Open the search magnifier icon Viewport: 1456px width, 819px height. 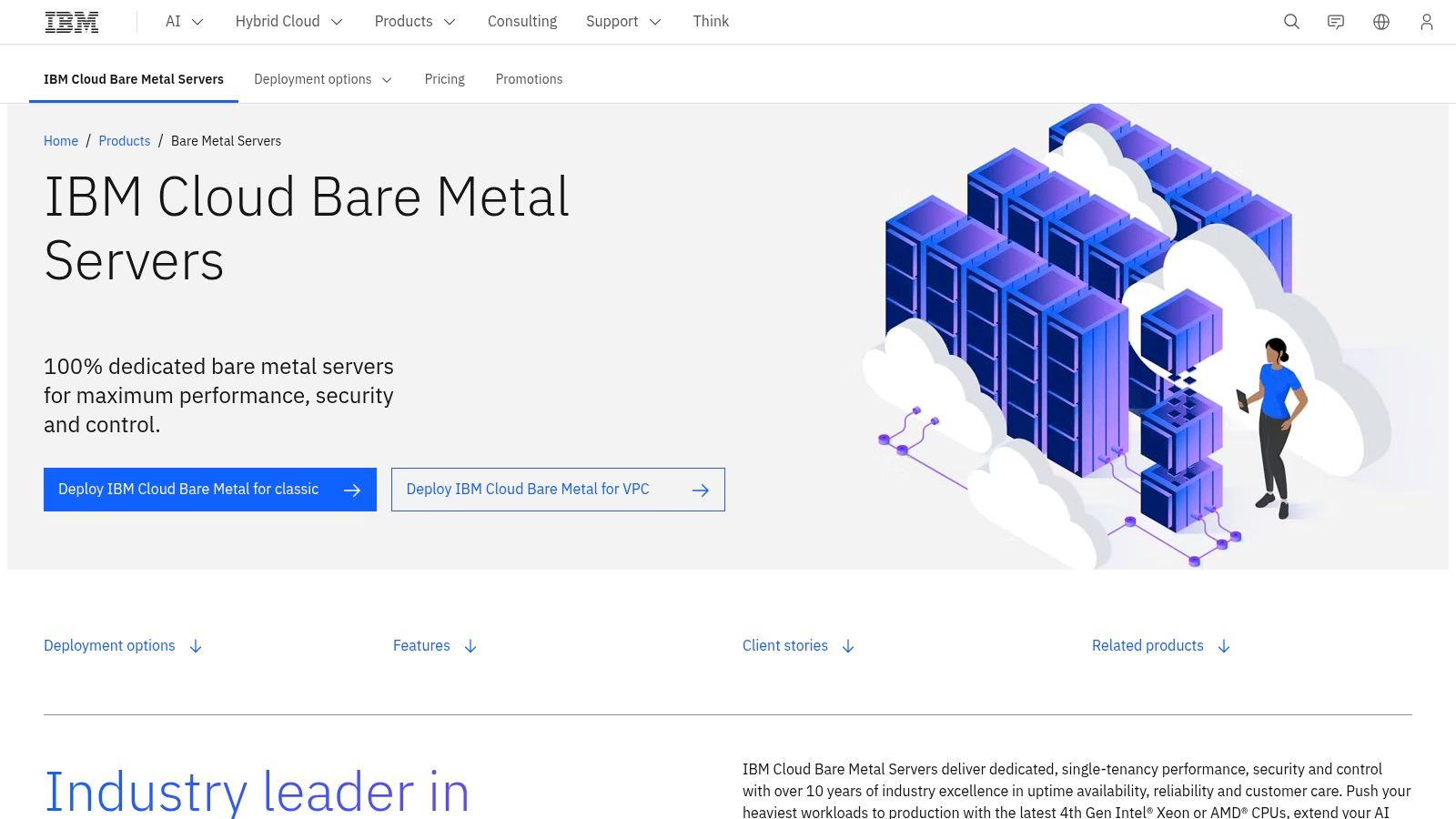[1291, 22]
